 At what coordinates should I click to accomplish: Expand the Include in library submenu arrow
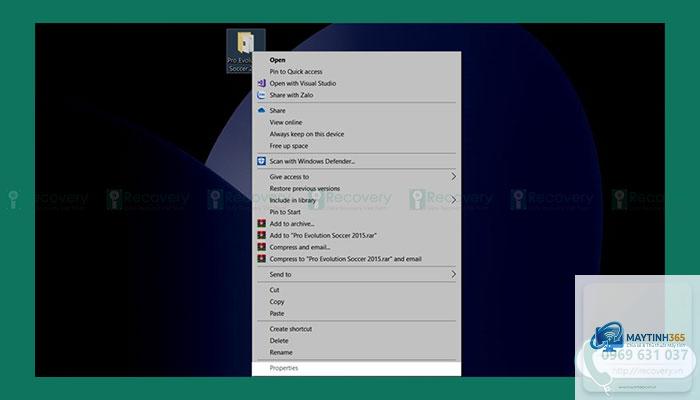tap(453, 200)
